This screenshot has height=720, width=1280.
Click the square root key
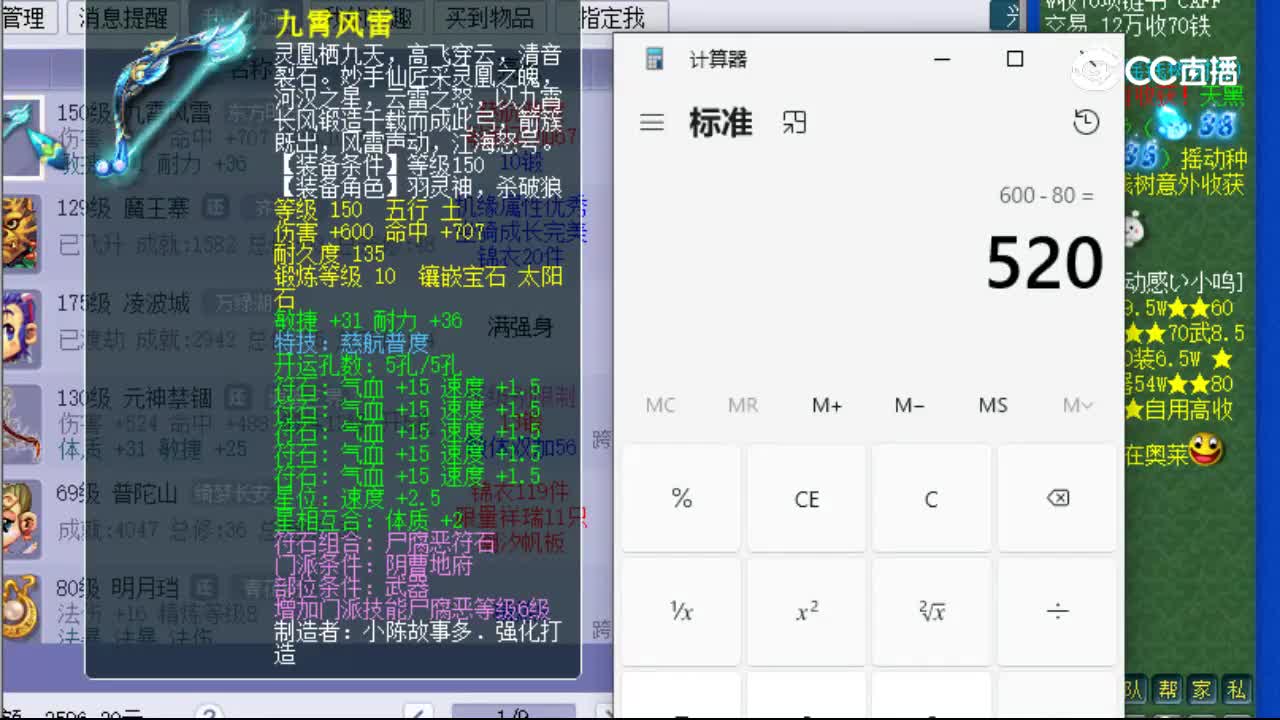(x=931, y=612)
